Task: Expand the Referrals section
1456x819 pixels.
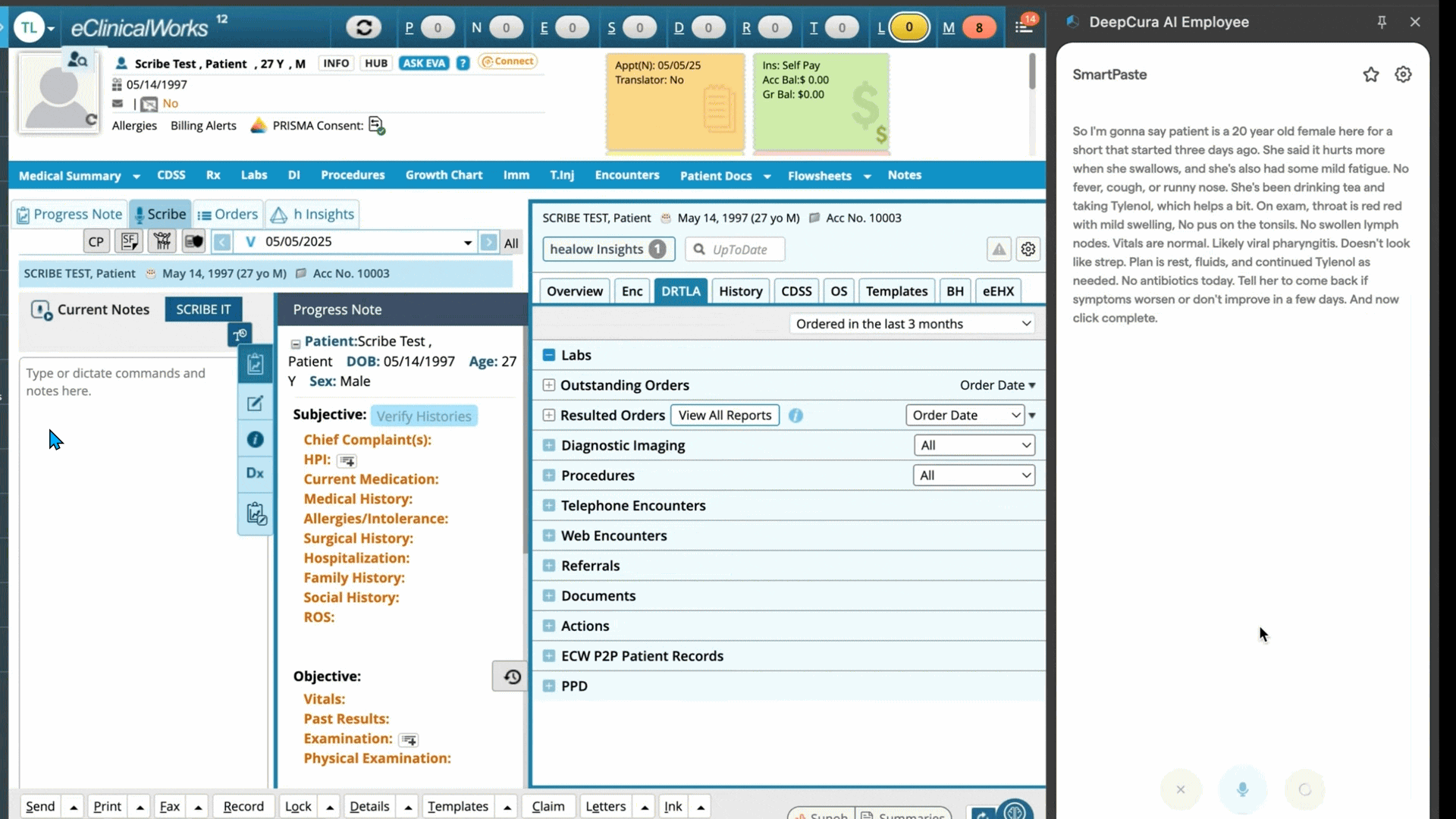Action: tap(549, 566)
